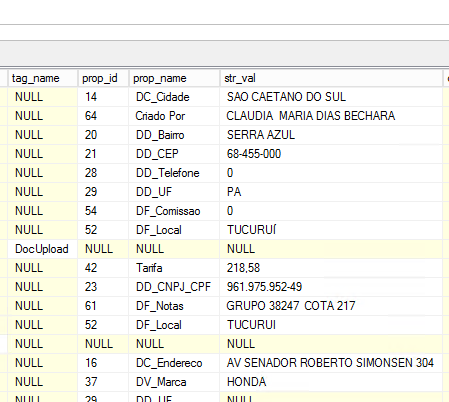The image size is (449, 402).
Task: Select the HONDA cell
Action: tap(331, 382)
